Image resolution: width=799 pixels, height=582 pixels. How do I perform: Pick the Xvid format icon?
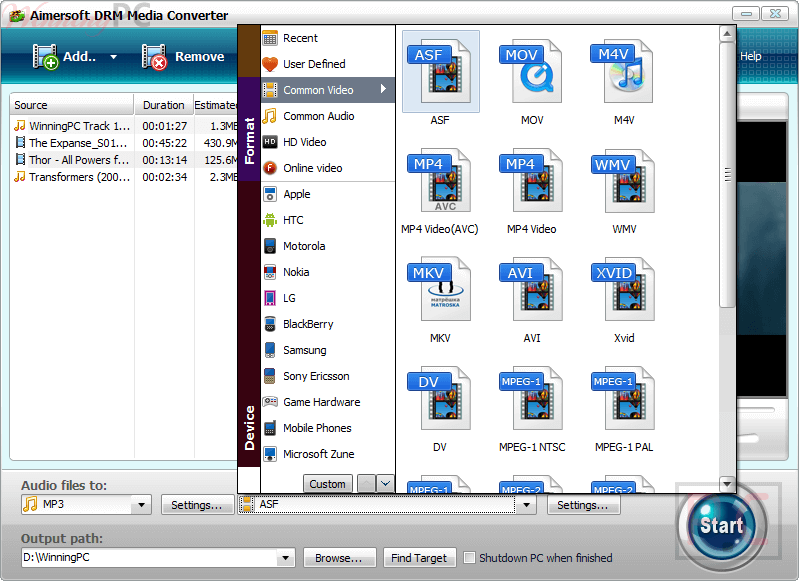(623, 289)
